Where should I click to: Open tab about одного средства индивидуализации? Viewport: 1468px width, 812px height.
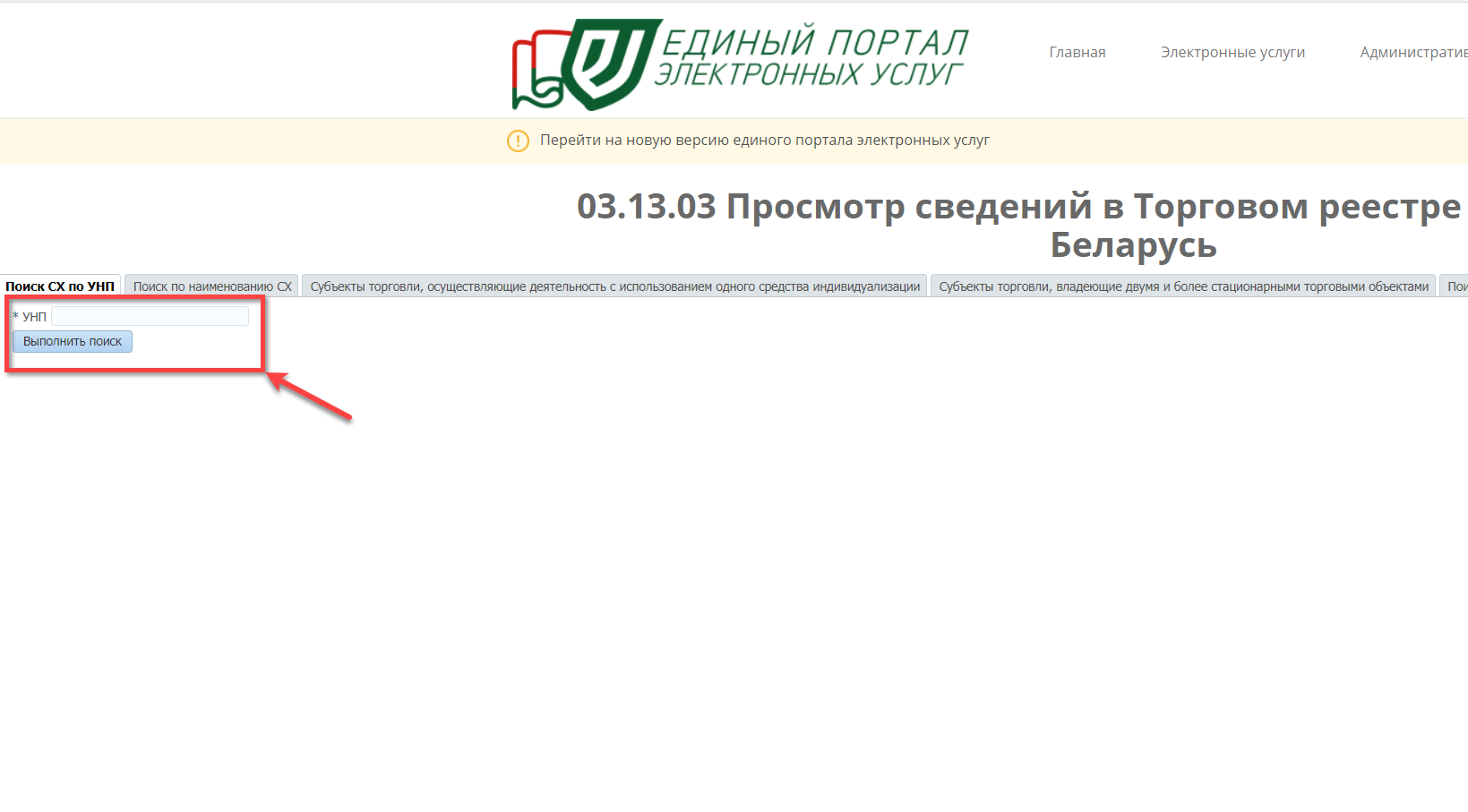coord(615,286)
